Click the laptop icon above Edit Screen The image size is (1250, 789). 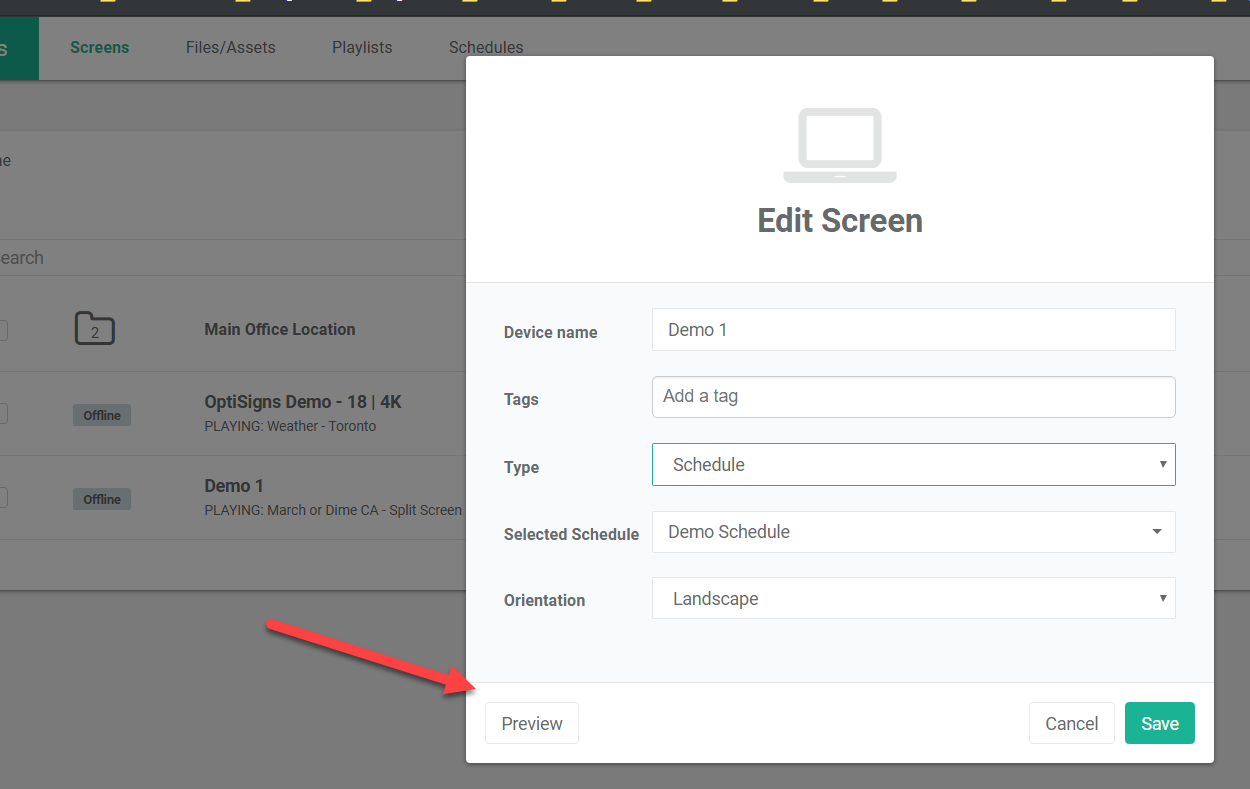point(840,146)
